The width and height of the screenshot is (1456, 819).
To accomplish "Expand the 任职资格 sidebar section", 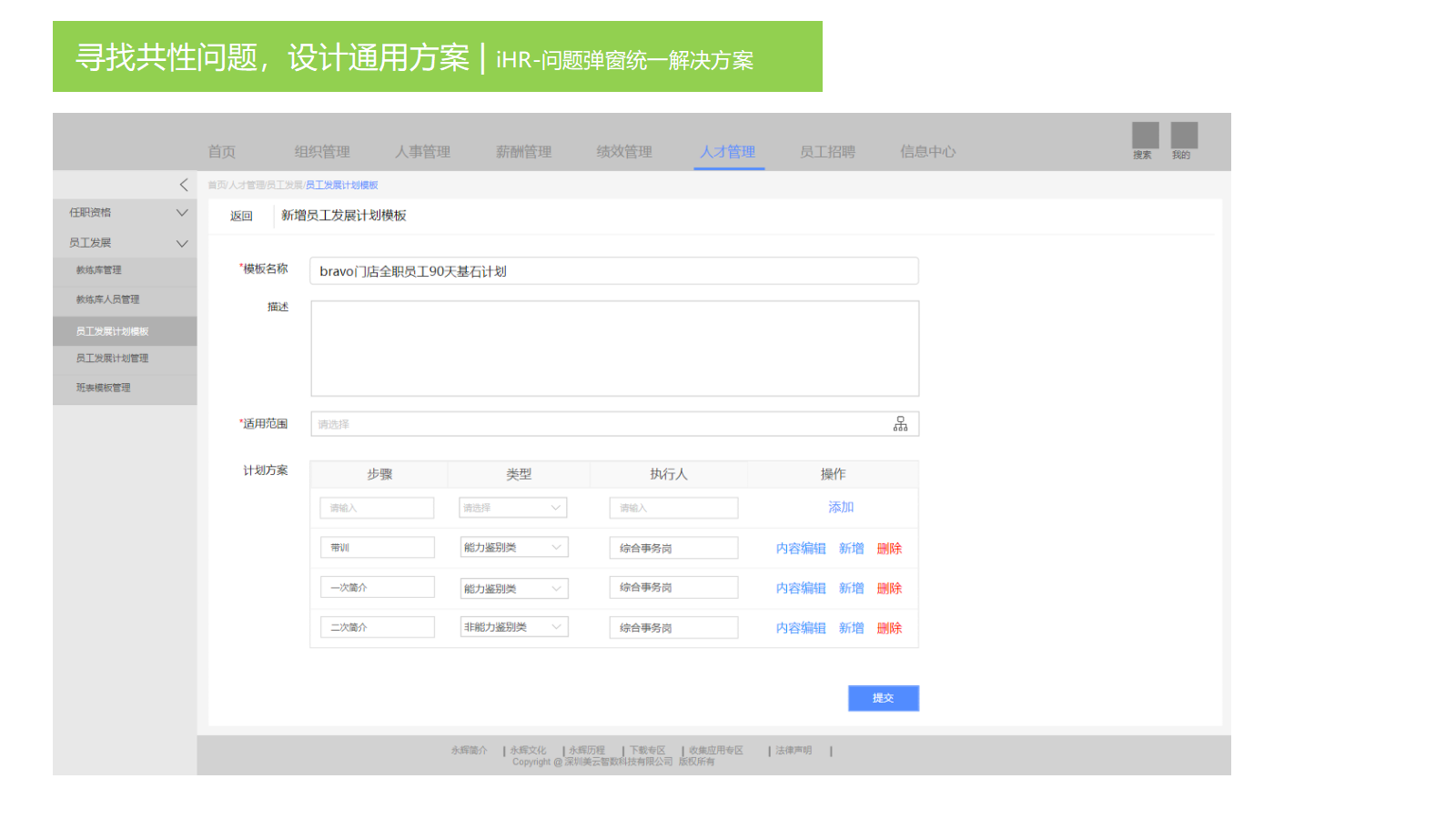I will click(x=182, y=213).
